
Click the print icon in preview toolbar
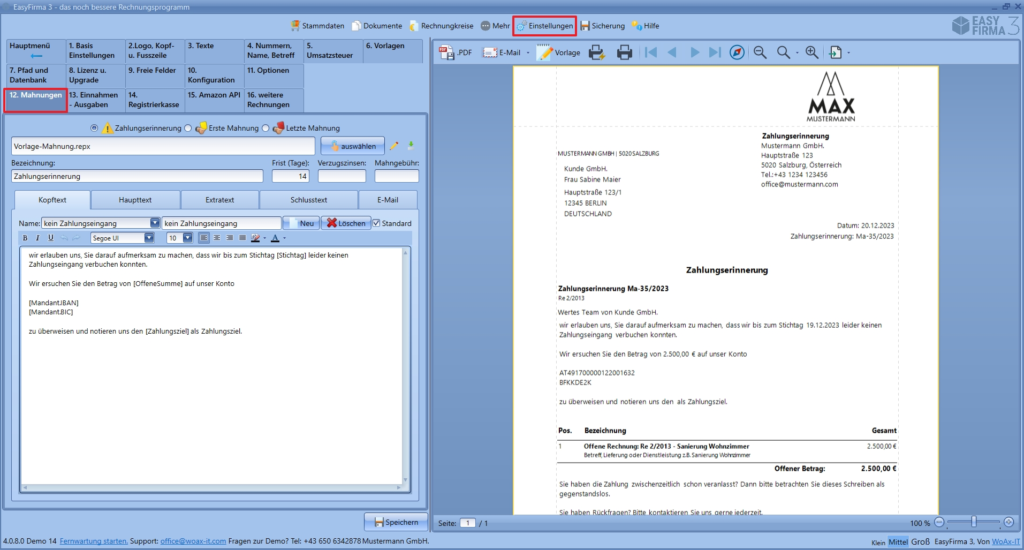625,53
